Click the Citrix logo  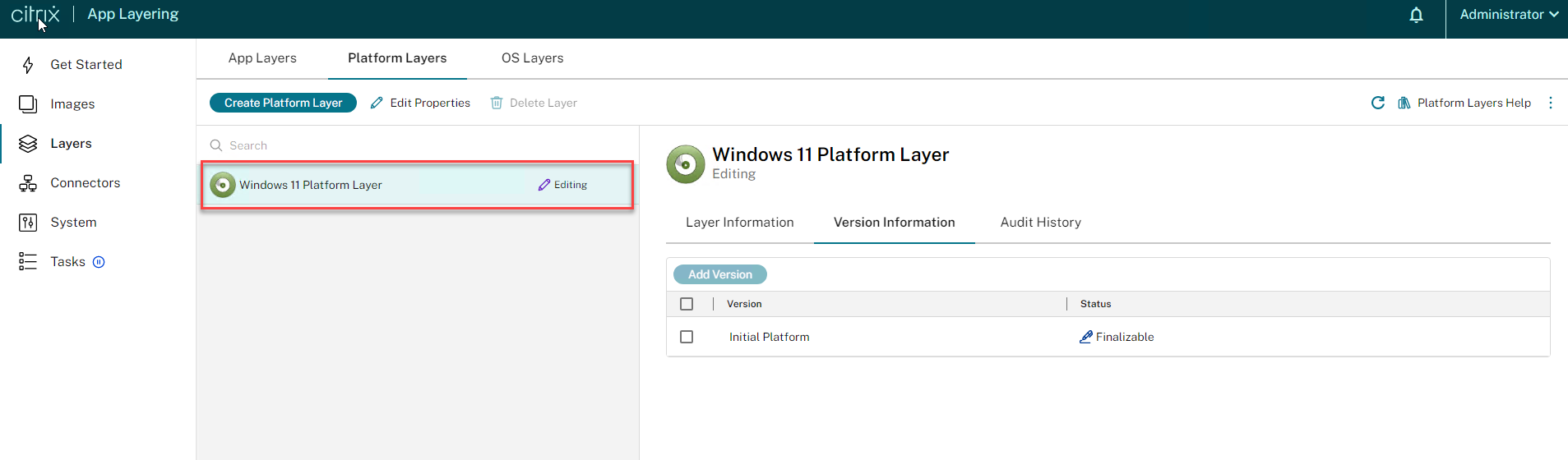coord(35,15)
